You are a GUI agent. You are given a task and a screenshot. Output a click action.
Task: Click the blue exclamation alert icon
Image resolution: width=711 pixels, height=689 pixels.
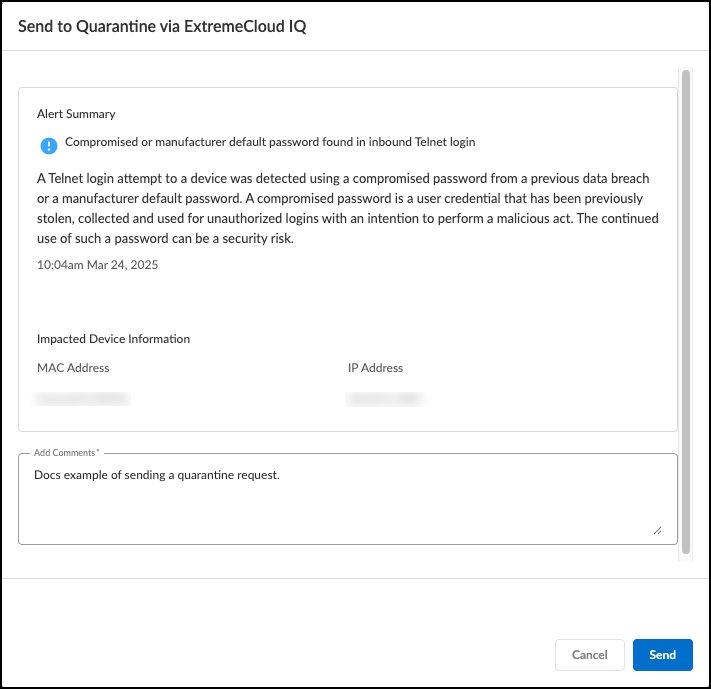click(49, 146)
